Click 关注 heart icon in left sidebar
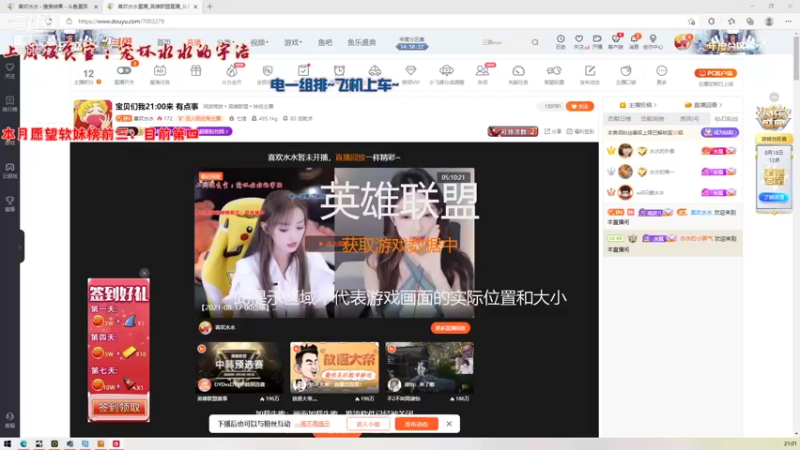 pos(10,68)
